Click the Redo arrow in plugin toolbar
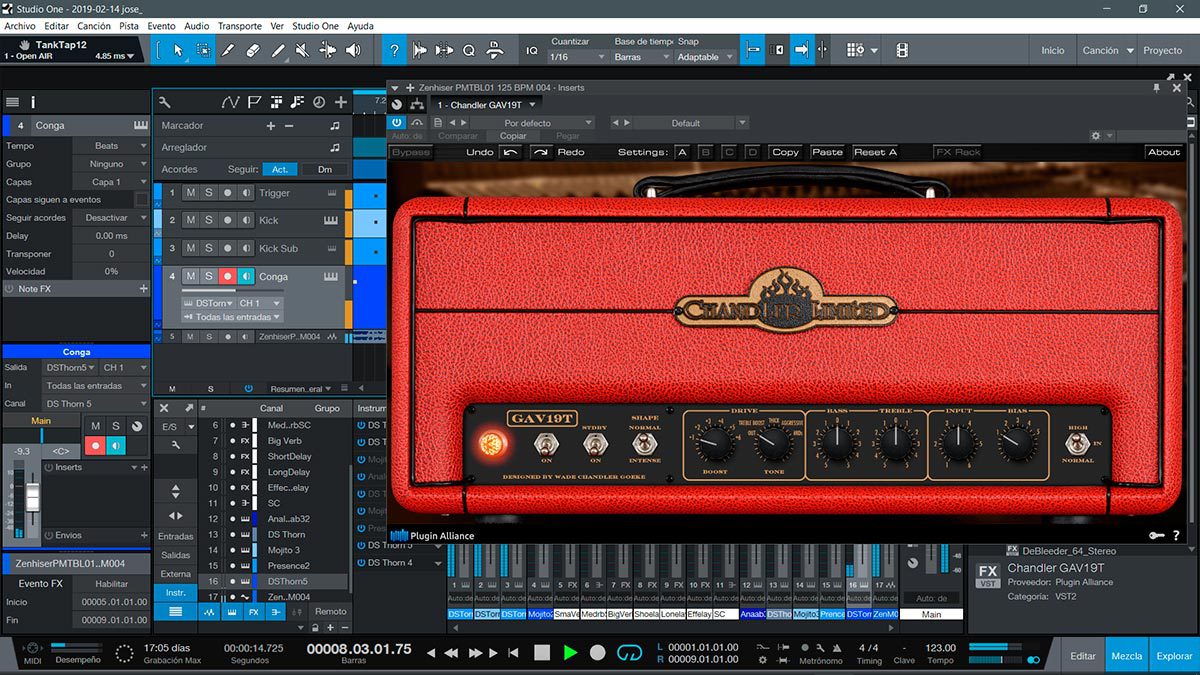Image resolution: width=1200 pixels, height=675 pixels. pyautogui.click(x=541, y=152)
